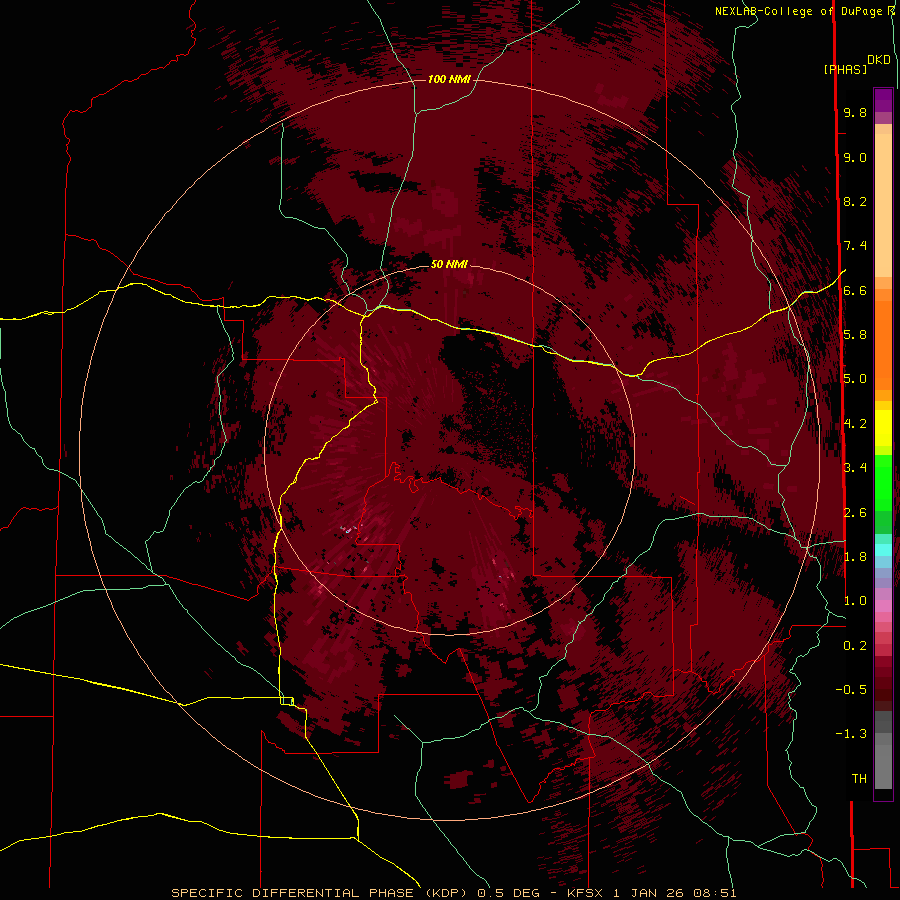Click the 7.4 legend value
900x900 pixels.
[x=855, y=246]
